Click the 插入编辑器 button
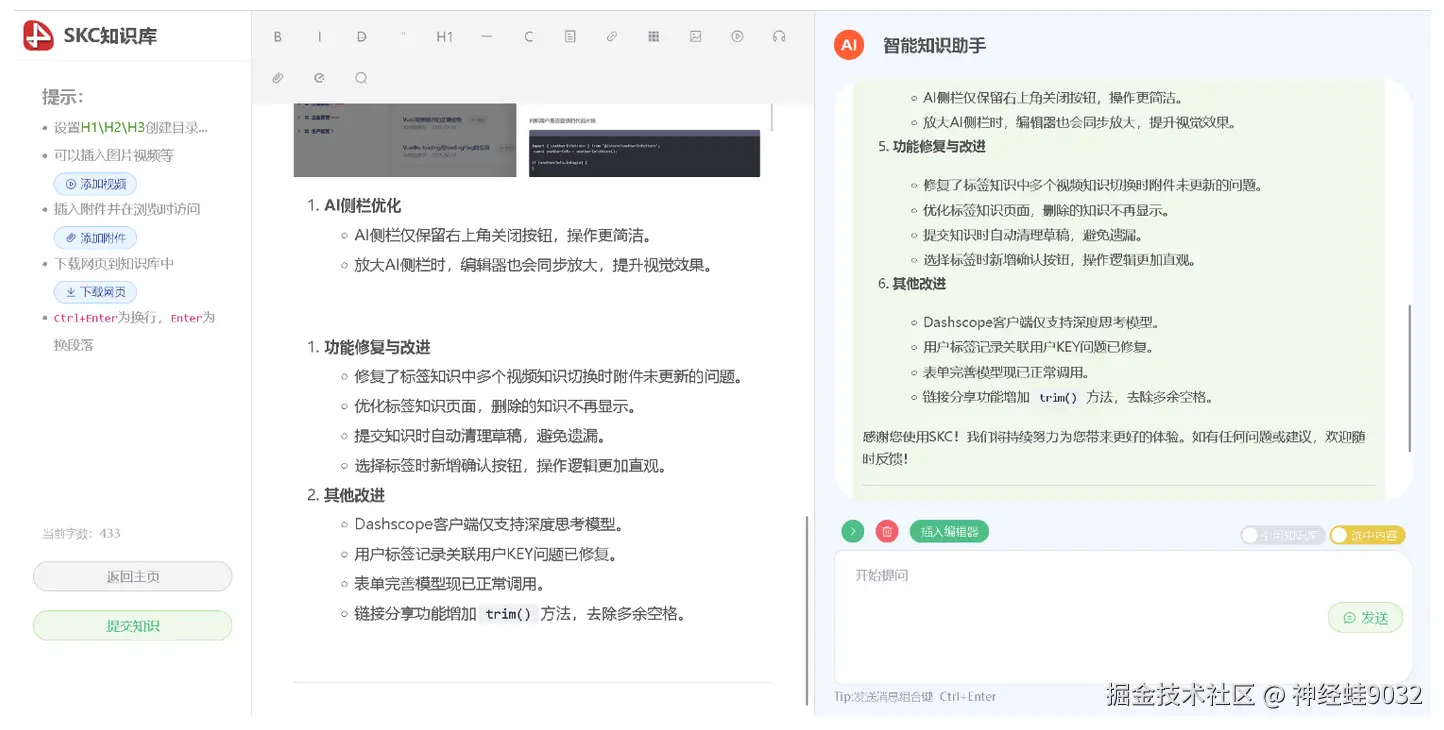 948,531
